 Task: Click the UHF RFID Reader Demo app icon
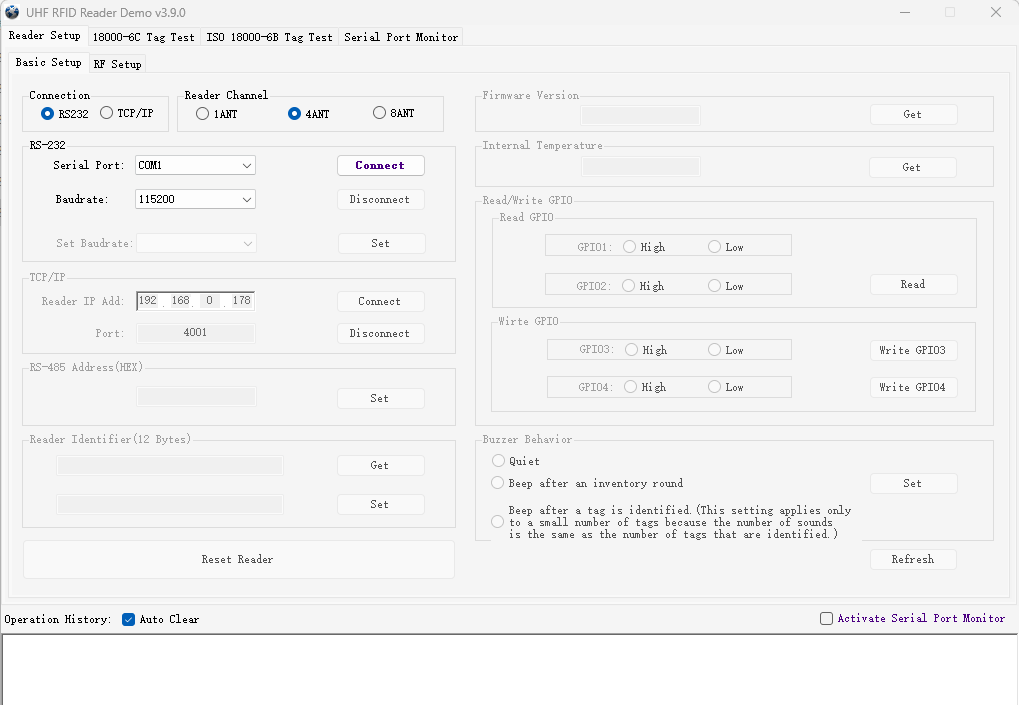(x=12, y=12)
